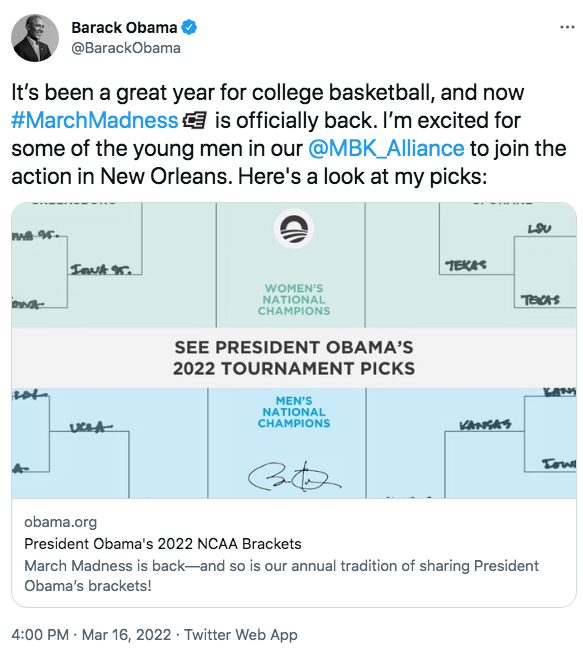Click the handwritten Iowa St. bracket entry
This screenshot has width=583, height=651.
coord(101,270)
